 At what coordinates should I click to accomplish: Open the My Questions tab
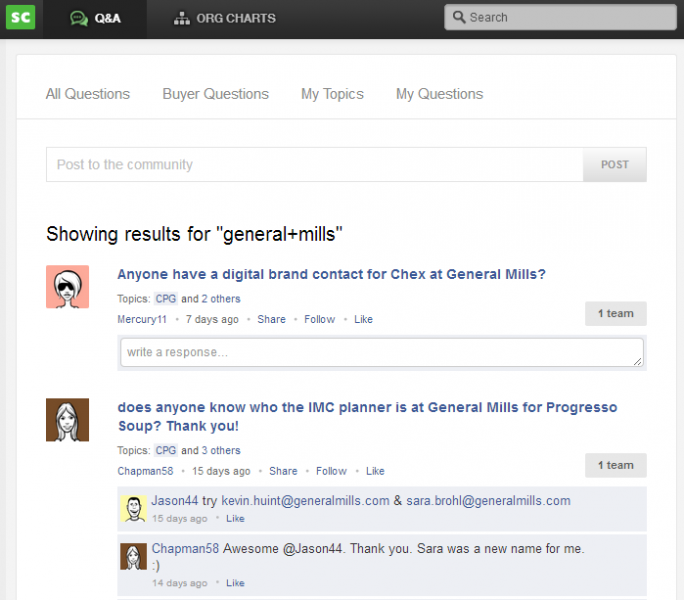click(440, 94)
